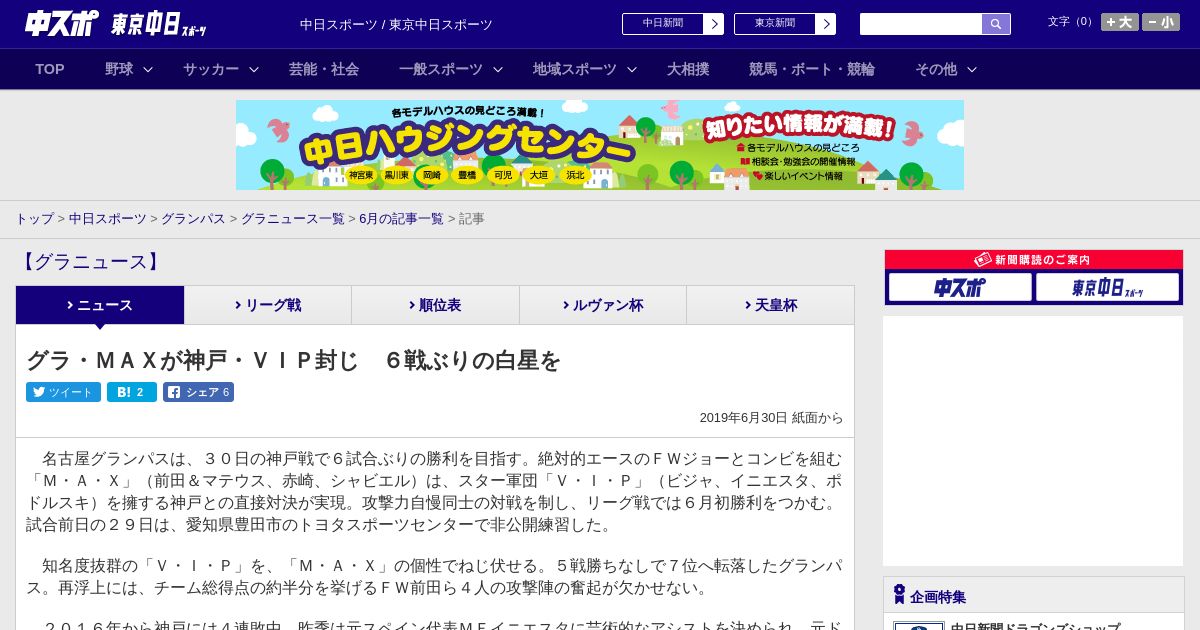Open 中日スポーツ breadcrumb link
This screenshot has height=630, width=1200.
click(x=108, y=219)
